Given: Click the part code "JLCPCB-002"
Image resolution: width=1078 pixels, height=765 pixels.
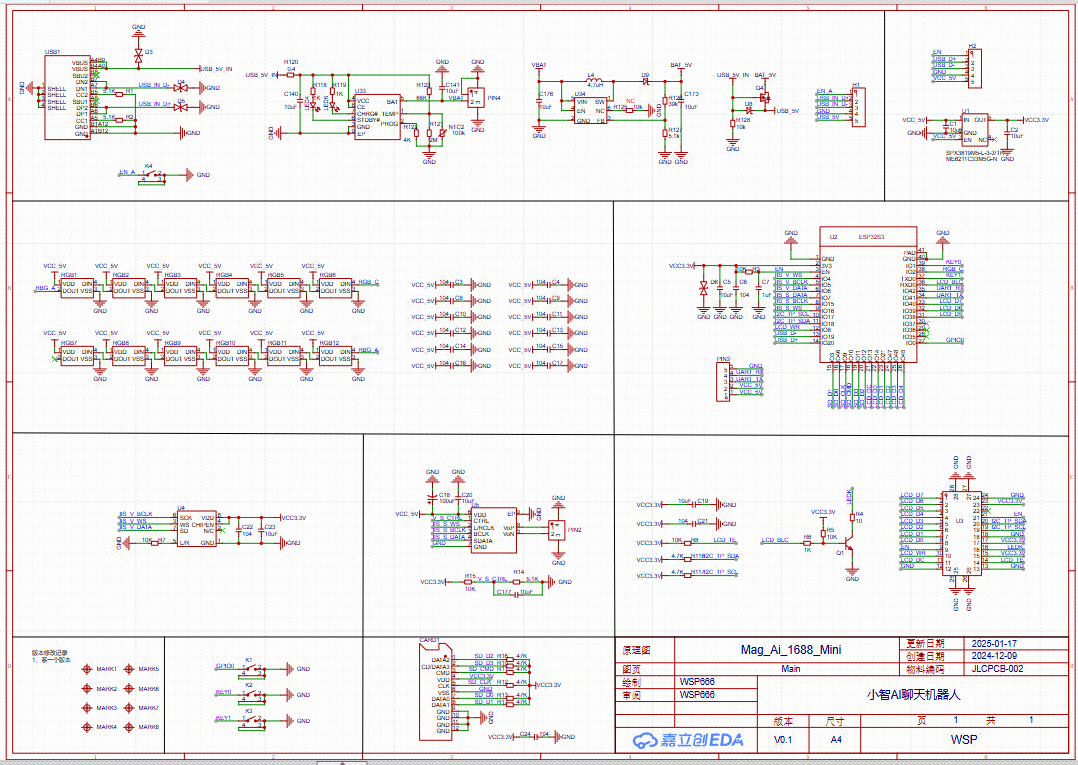Looking at the screenshot, I should coord(997,668).
